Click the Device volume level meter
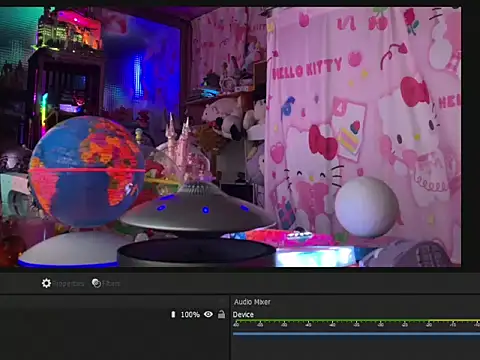Screen dimensions: 480x360 coord(356,322)
